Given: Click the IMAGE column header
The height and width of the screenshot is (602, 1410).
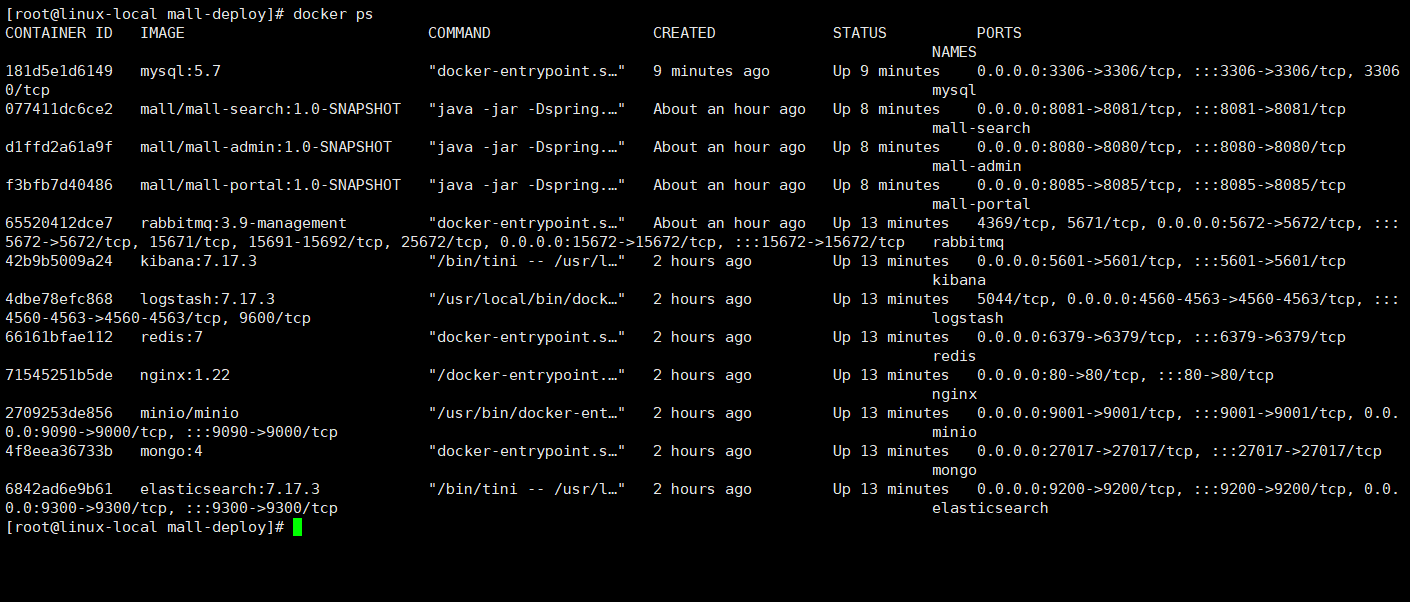Looking at the screenshot, I should pos(163,33).
